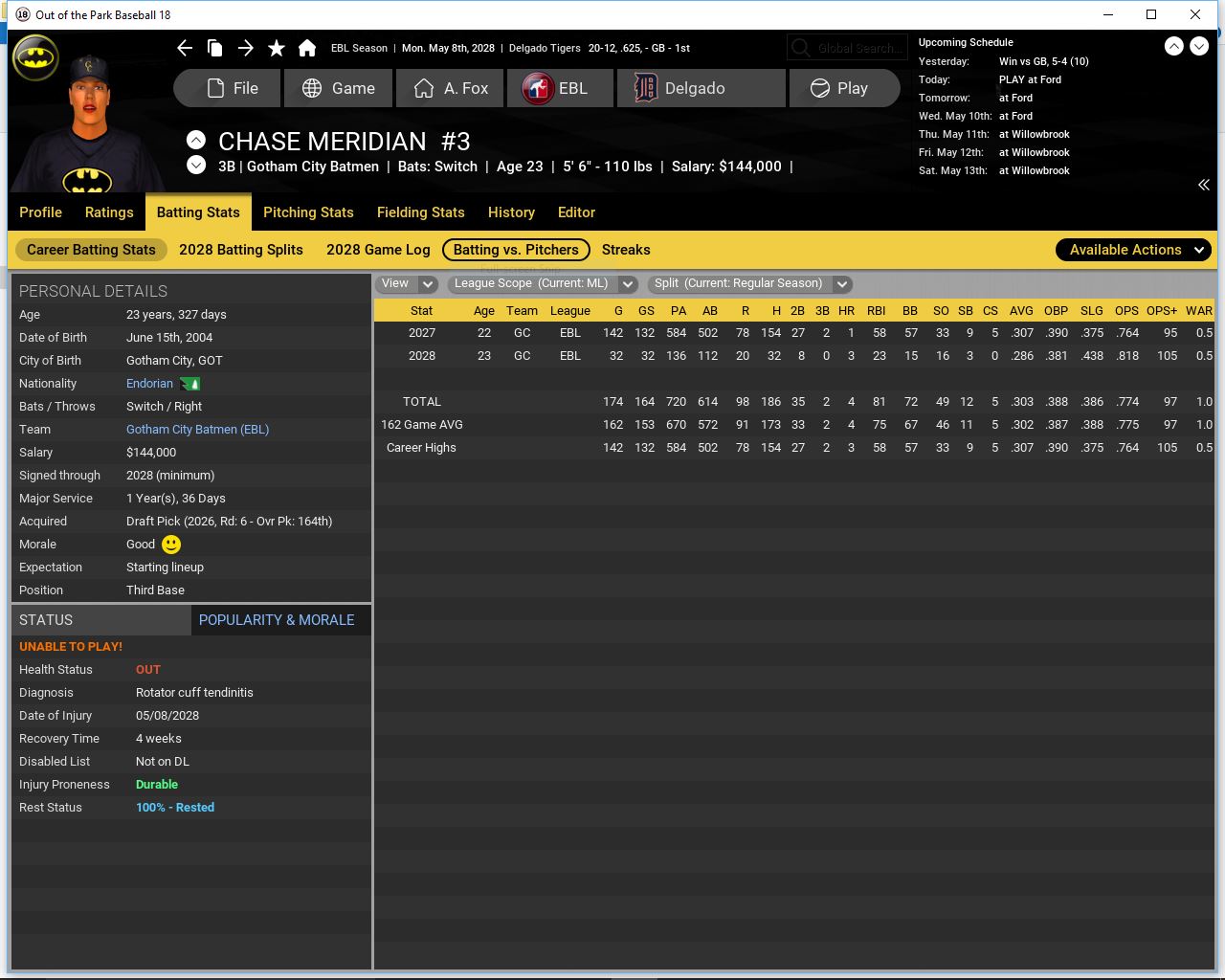
Task: Sort the table by OPS+ column
Action: (1162, 311)
